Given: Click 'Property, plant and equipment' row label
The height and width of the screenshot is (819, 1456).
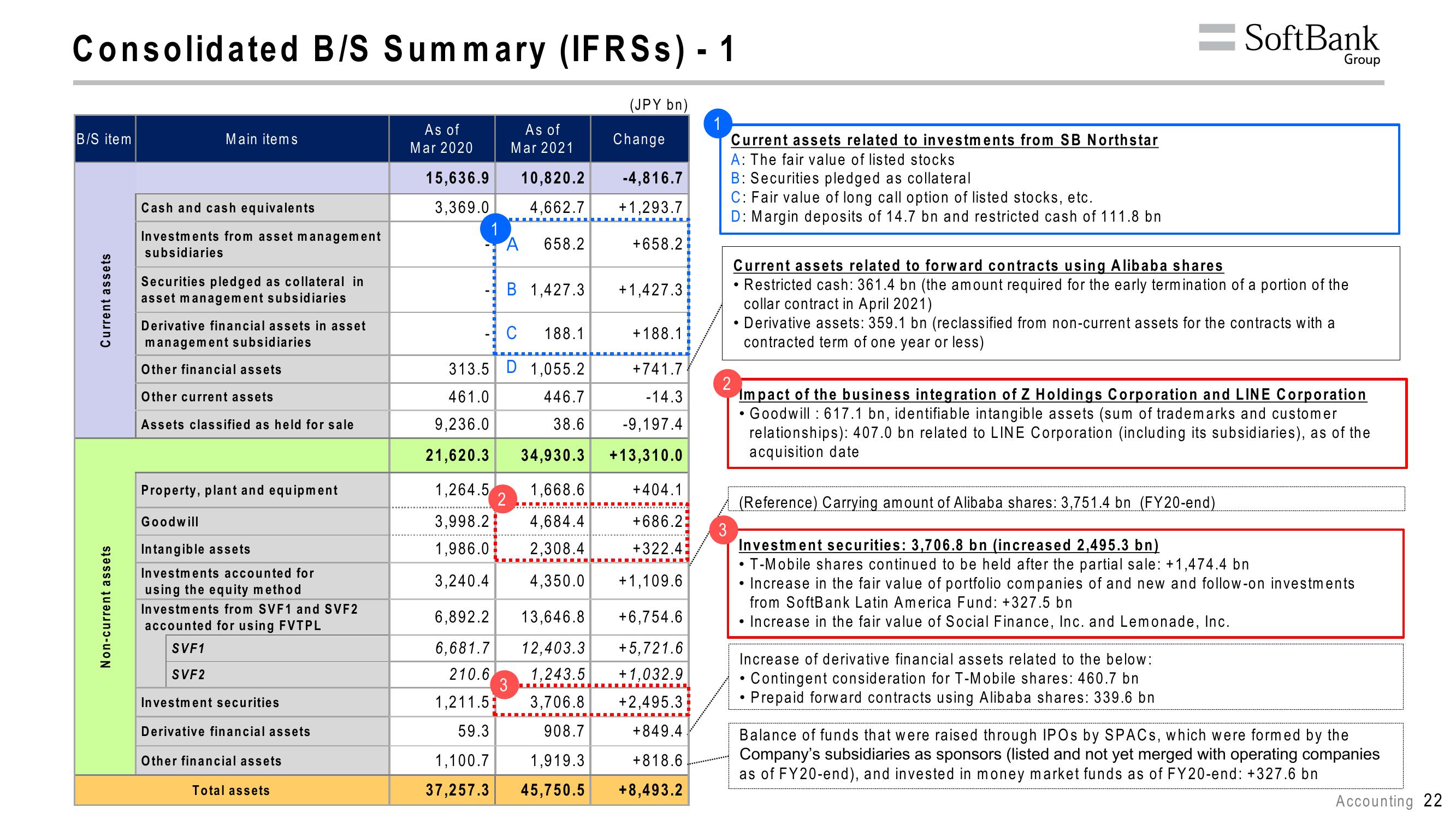Looking at the screenshot, I should point(239,490).
